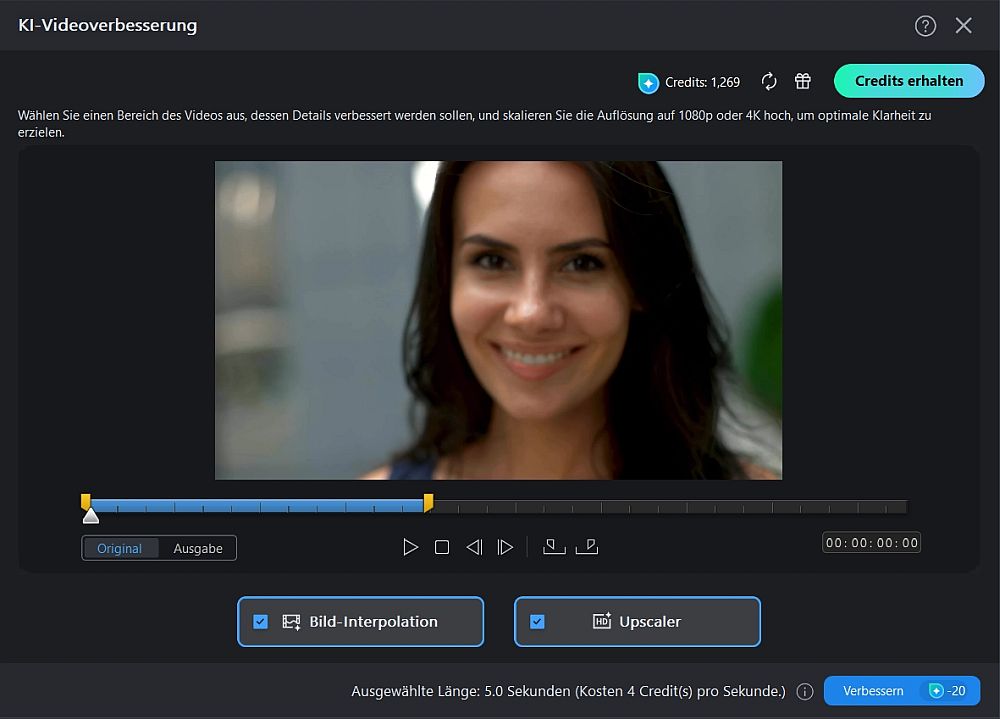Disable the Bild-Interpolation checkbox
This screenshot has width=1000, height=719.
(261, 621)
